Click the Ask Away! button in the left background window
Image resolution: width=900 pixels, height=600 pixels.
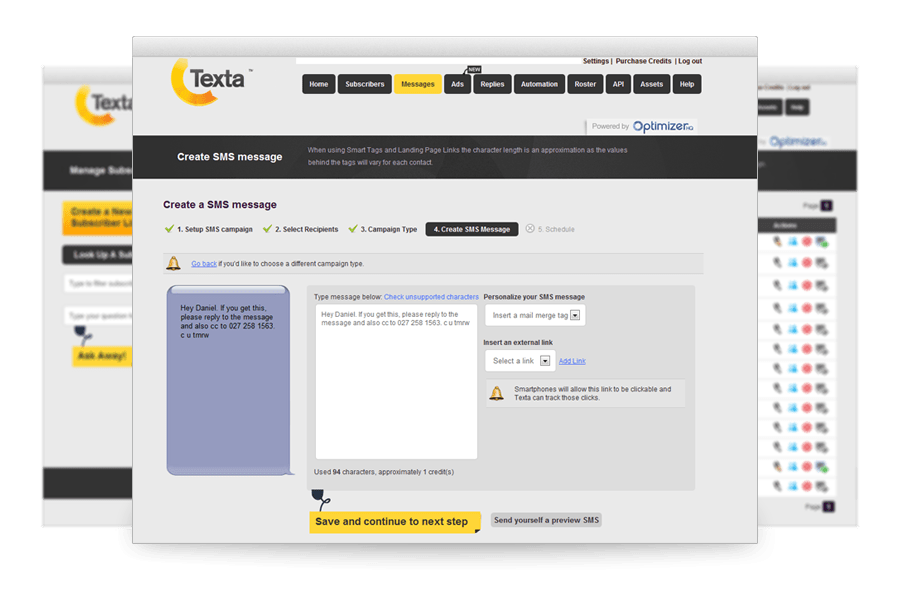click(102, 356)
